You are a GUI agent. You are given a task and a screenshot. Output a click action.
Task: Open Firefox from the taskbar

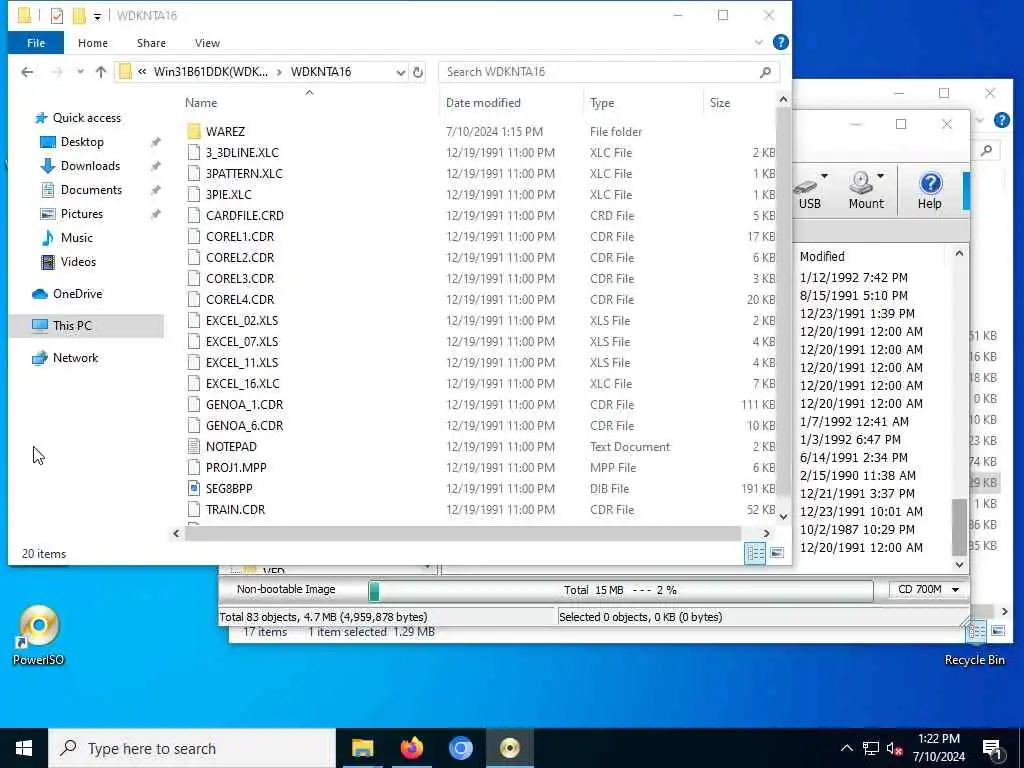pyautogui.click(x=411, y=748)
